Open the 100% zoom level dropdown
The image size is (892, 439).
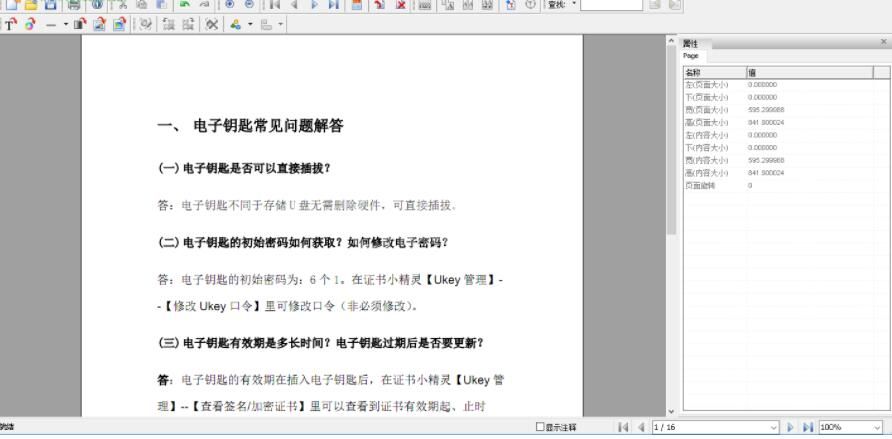tap(877, 427)
